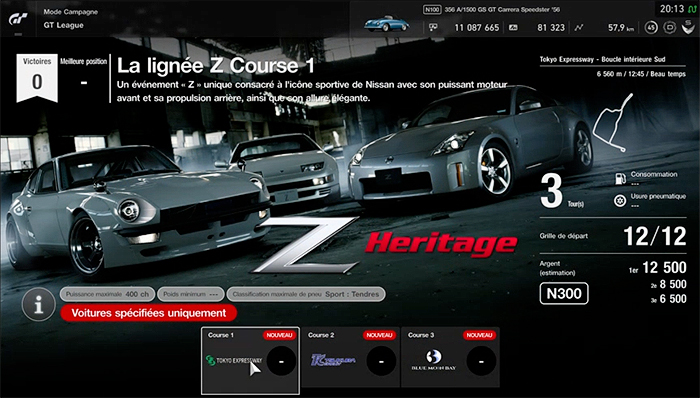Click the Tokyo Expressway - Boucle intérieure Sud text
Image resolution: width=700 pixels, height=398 pixels.
point(602,59)
